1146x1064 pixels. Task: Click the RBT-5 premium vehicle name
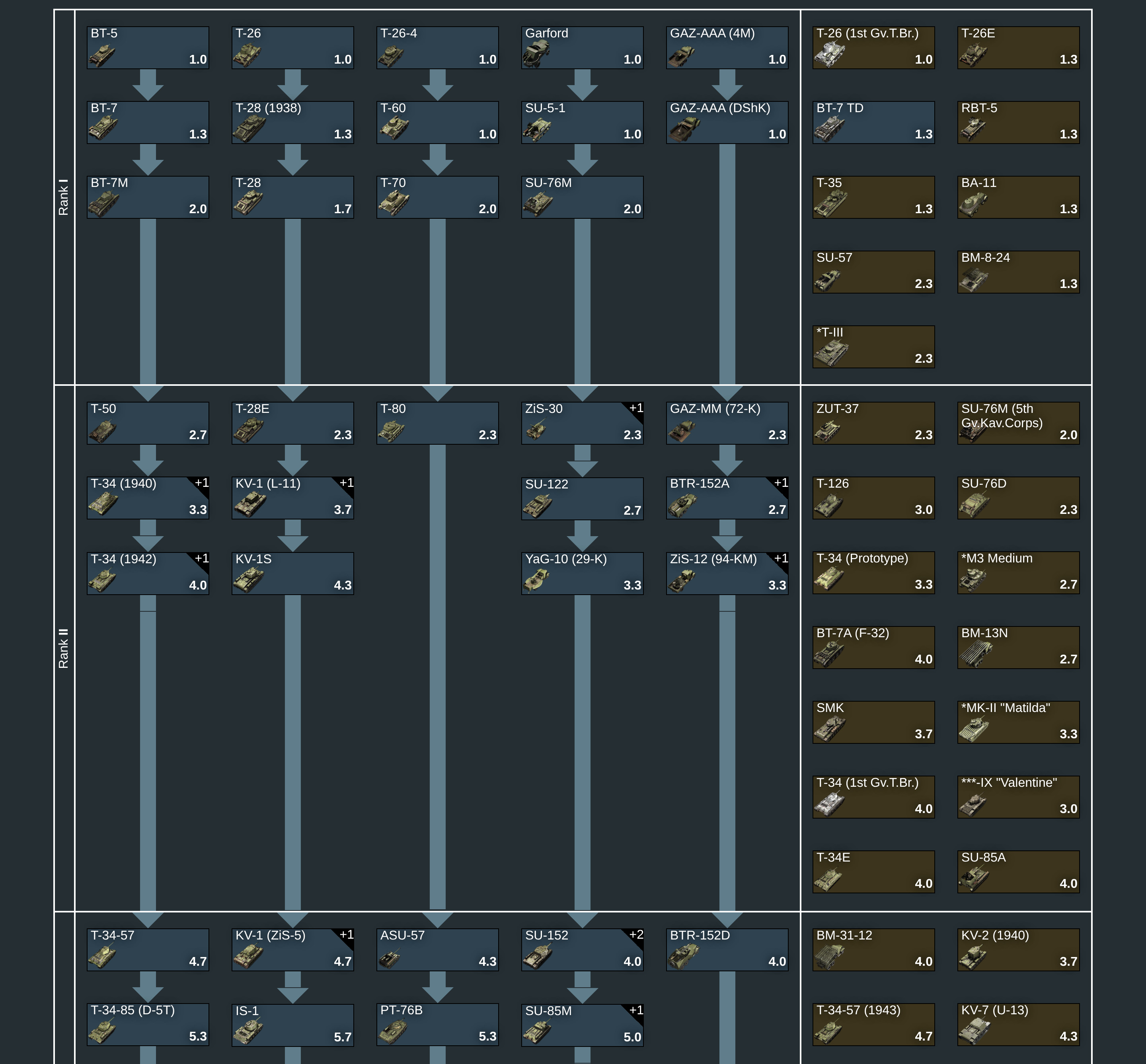979,108
